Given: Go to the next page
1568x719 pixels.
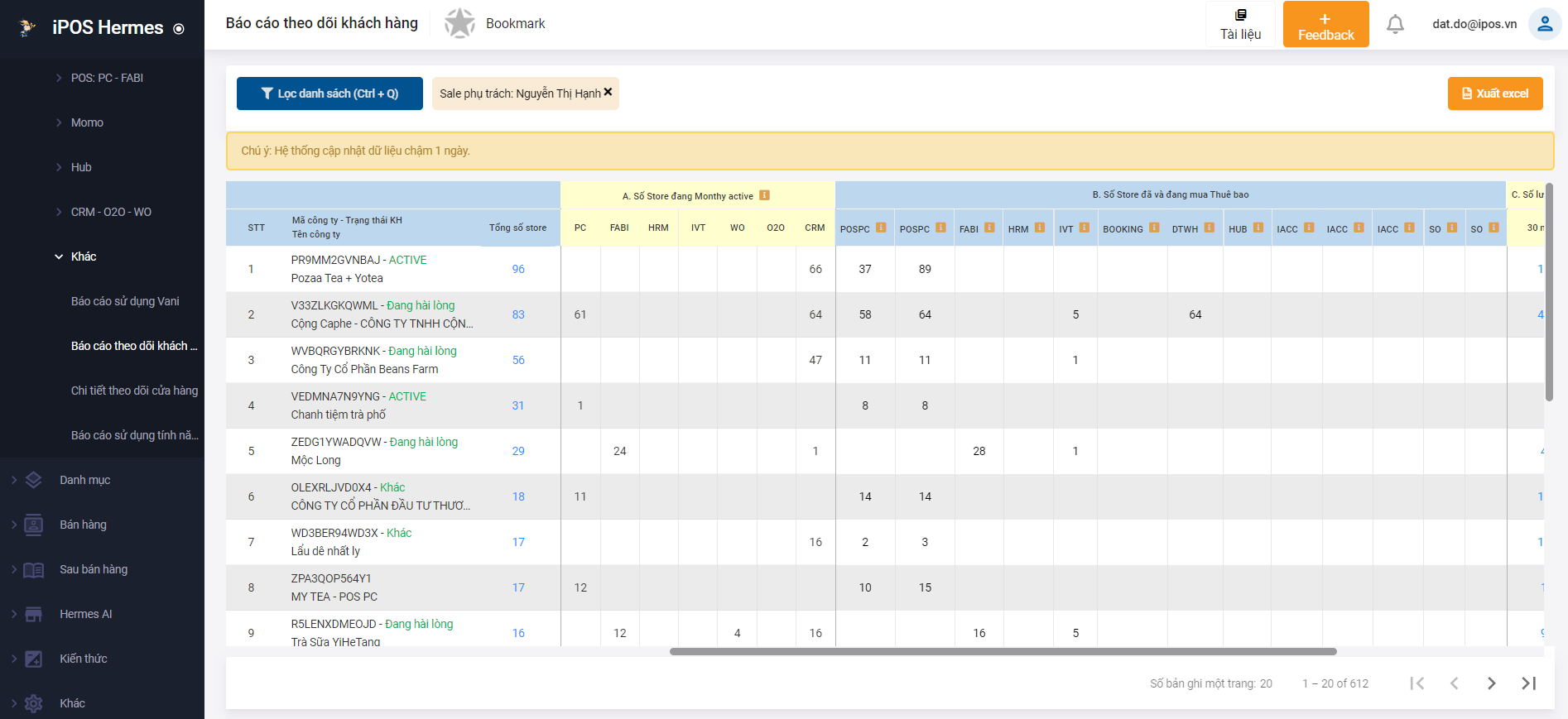Looking at the screenshot, I should pos(1492,683).
